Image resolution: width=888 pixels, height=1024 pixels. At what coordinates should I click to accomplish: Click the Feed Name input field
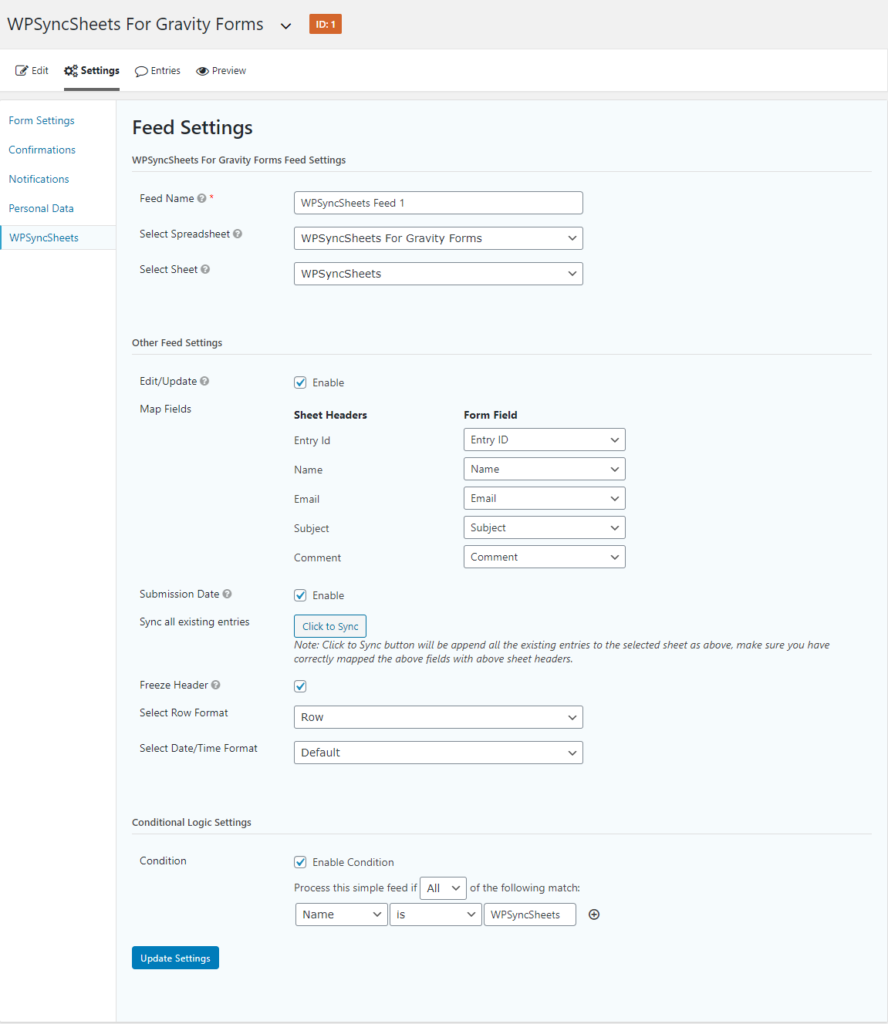click(438, 202)
